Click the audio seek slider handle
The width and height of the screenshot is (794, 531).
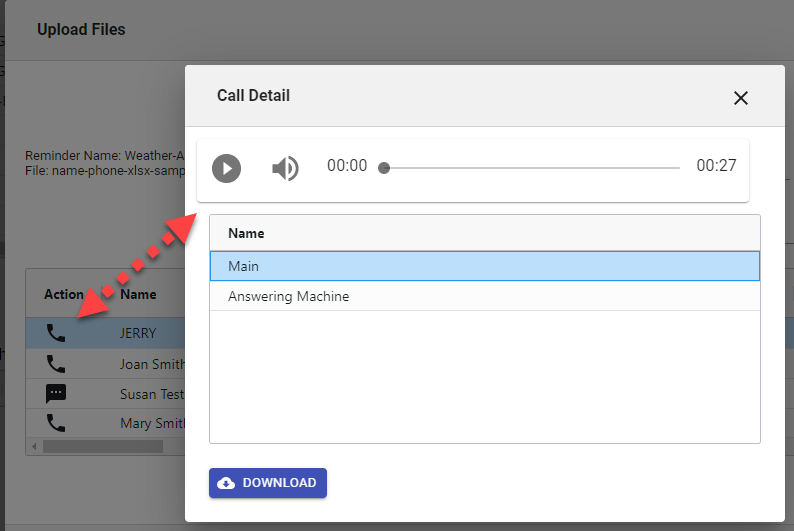tap(384, 168)
